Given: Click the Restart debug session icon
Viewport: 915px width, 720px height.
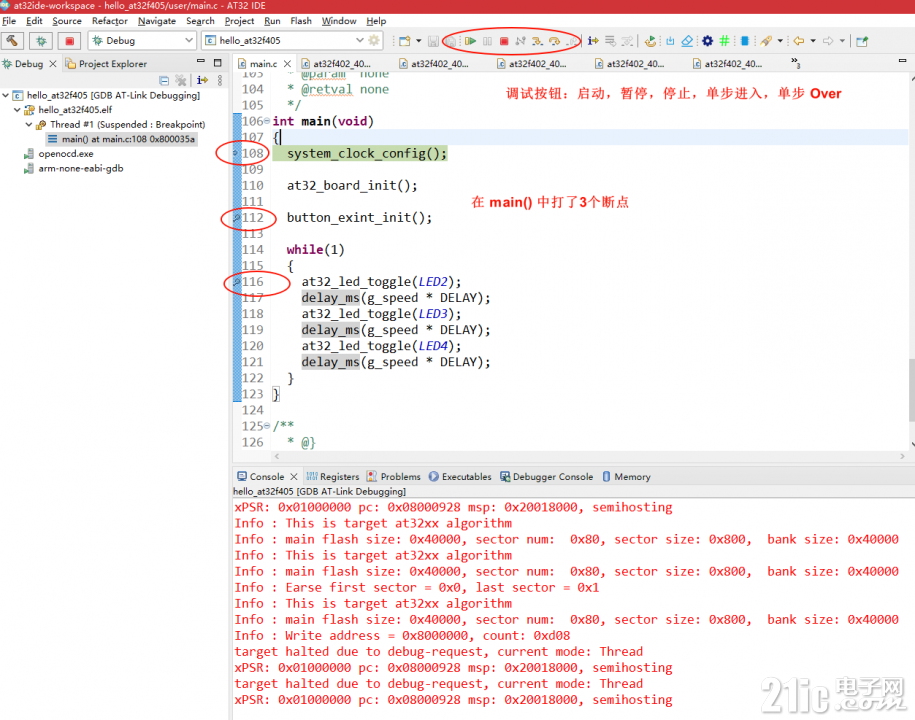Looking at the screenshot, I should pyautogui.click(x=650, y=41).
